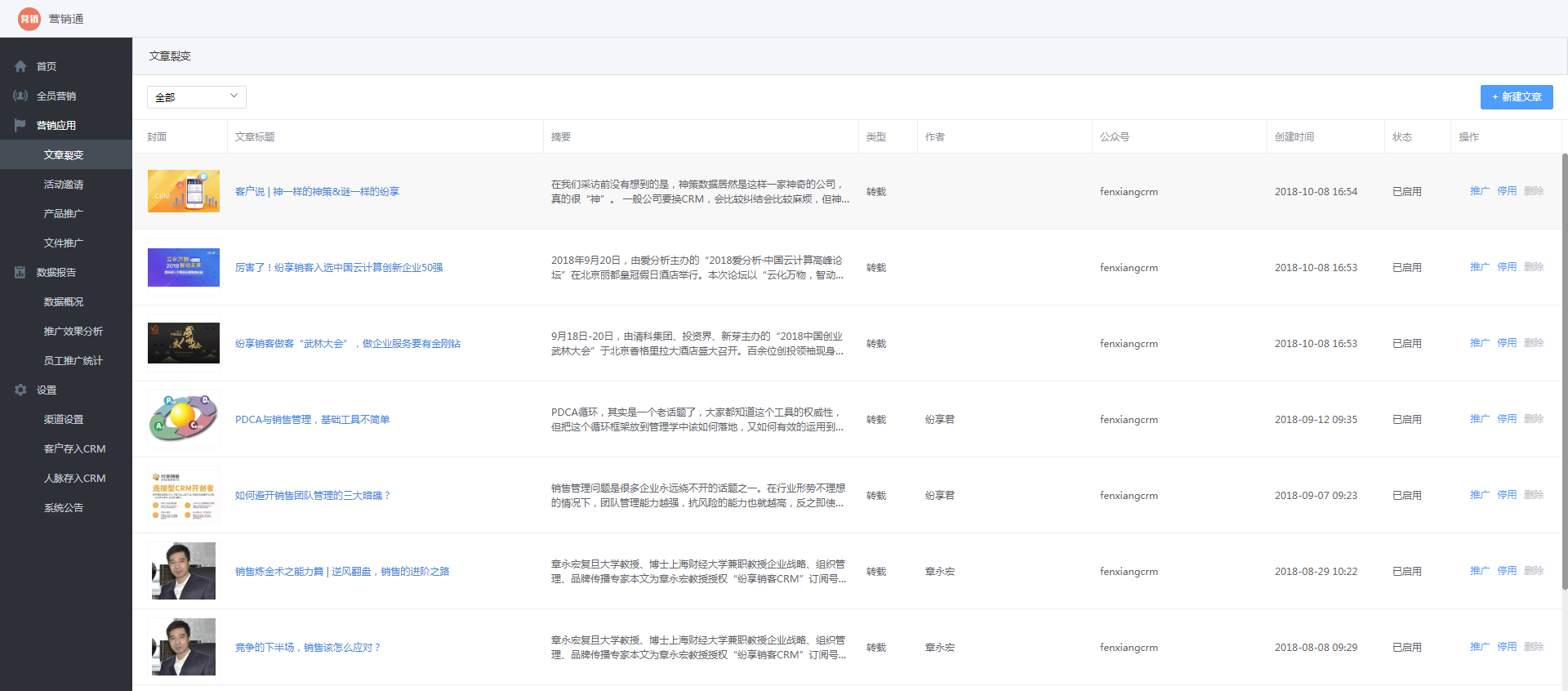This screenshot has width=1568, height=691.
Task: Click the 数据报告 sidebar icon
Action: coord(20,272)
